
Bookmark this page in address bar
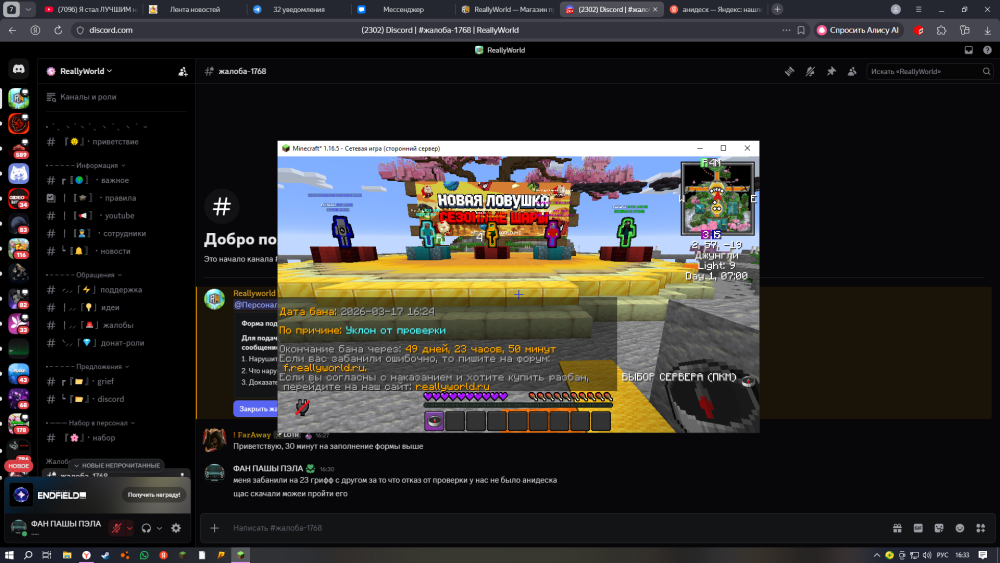point(801,30)
